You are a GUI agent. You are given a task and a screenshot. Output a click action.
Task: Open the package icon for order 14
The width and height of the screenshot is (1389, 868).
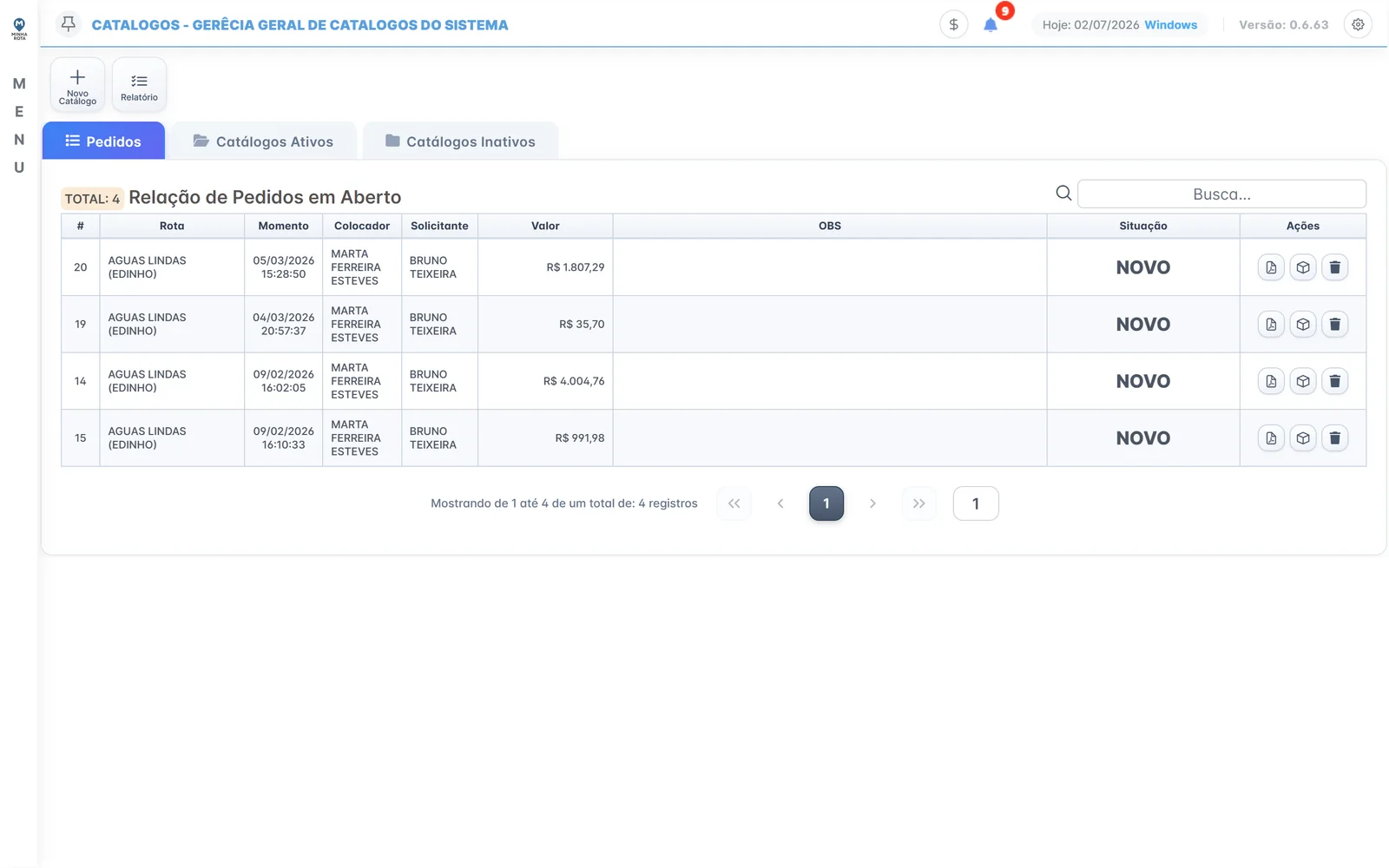[x=1303, y=381]
